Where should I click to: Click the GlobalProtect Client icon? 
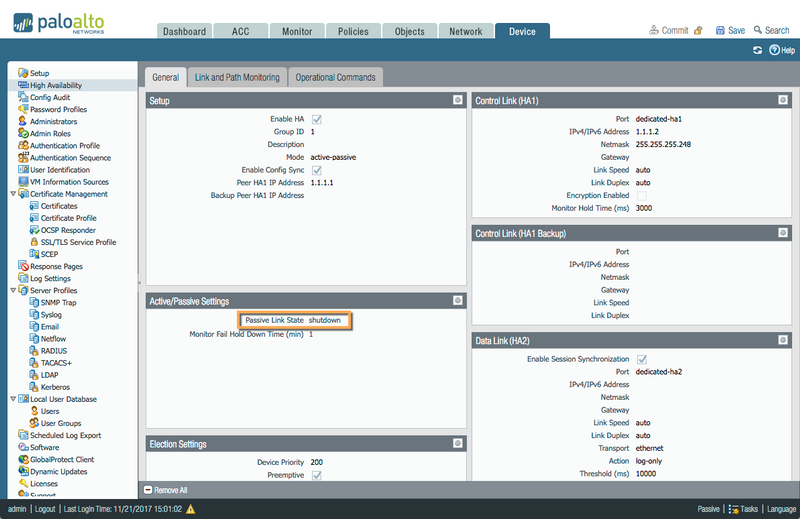click(23, 459)
